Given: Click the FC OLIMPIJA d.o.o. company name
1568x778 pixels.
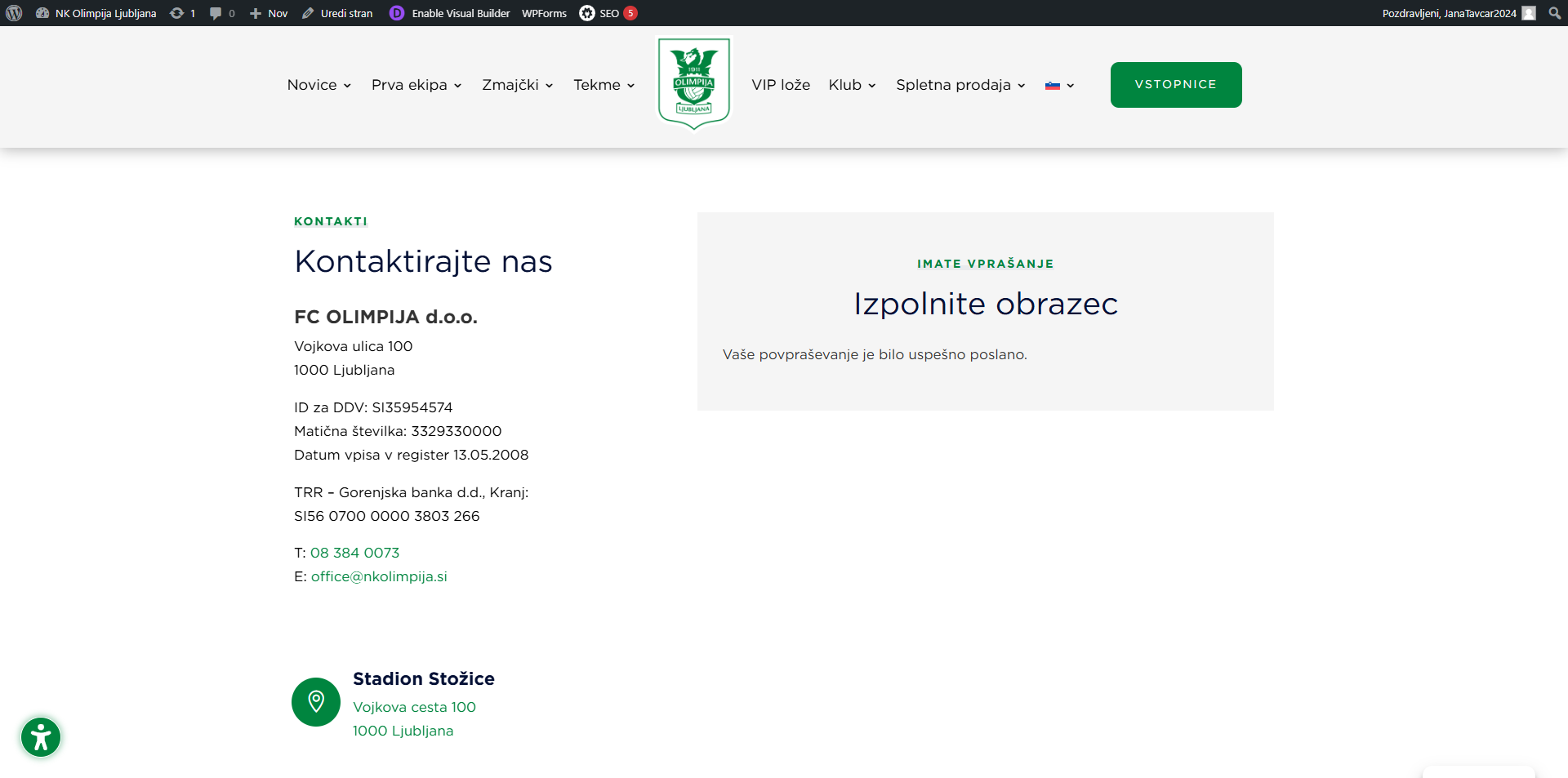Looking at the screenshot, I should tap(385, 317).
